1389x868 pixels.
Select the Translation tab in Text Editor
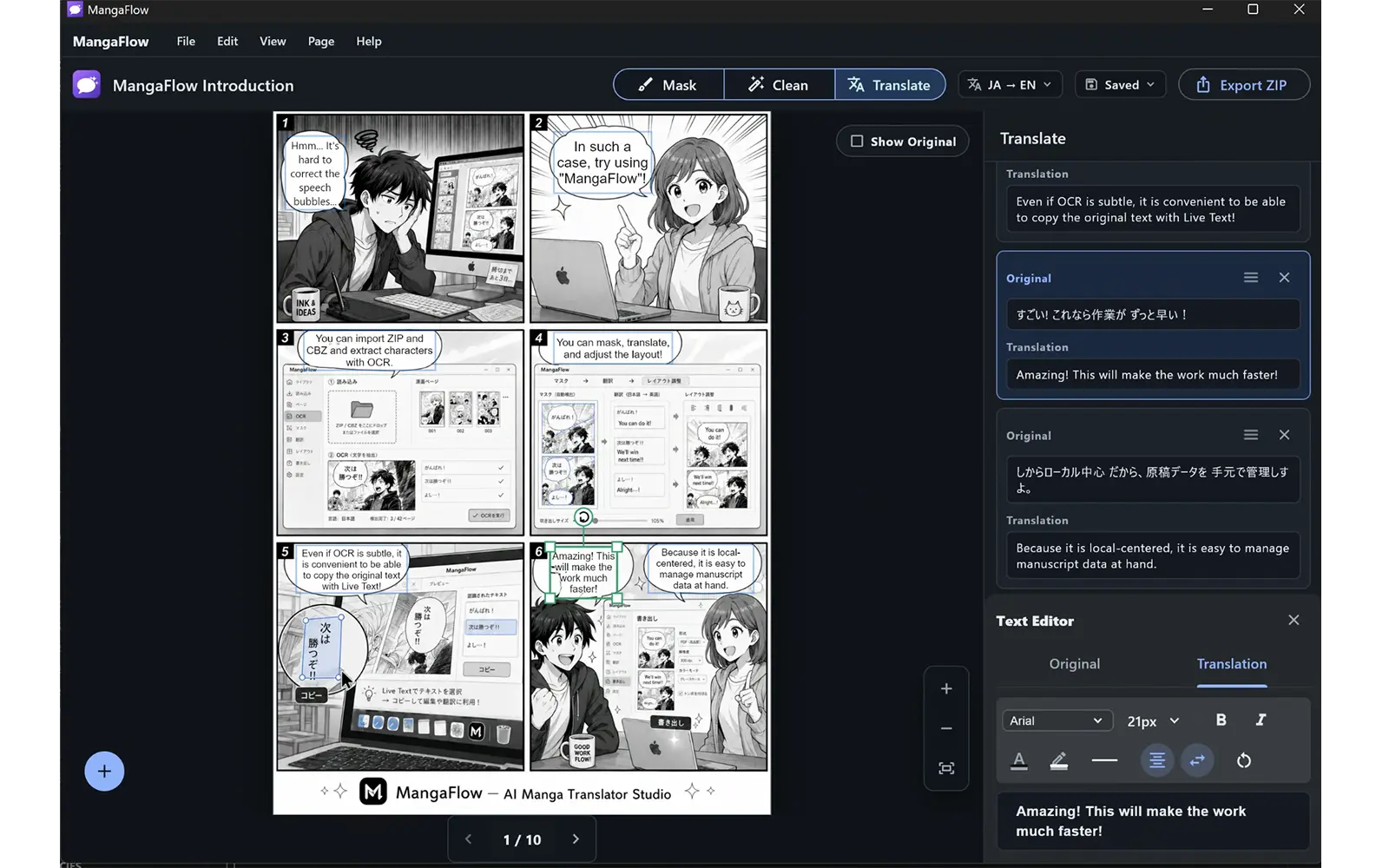click(1232, 664)
